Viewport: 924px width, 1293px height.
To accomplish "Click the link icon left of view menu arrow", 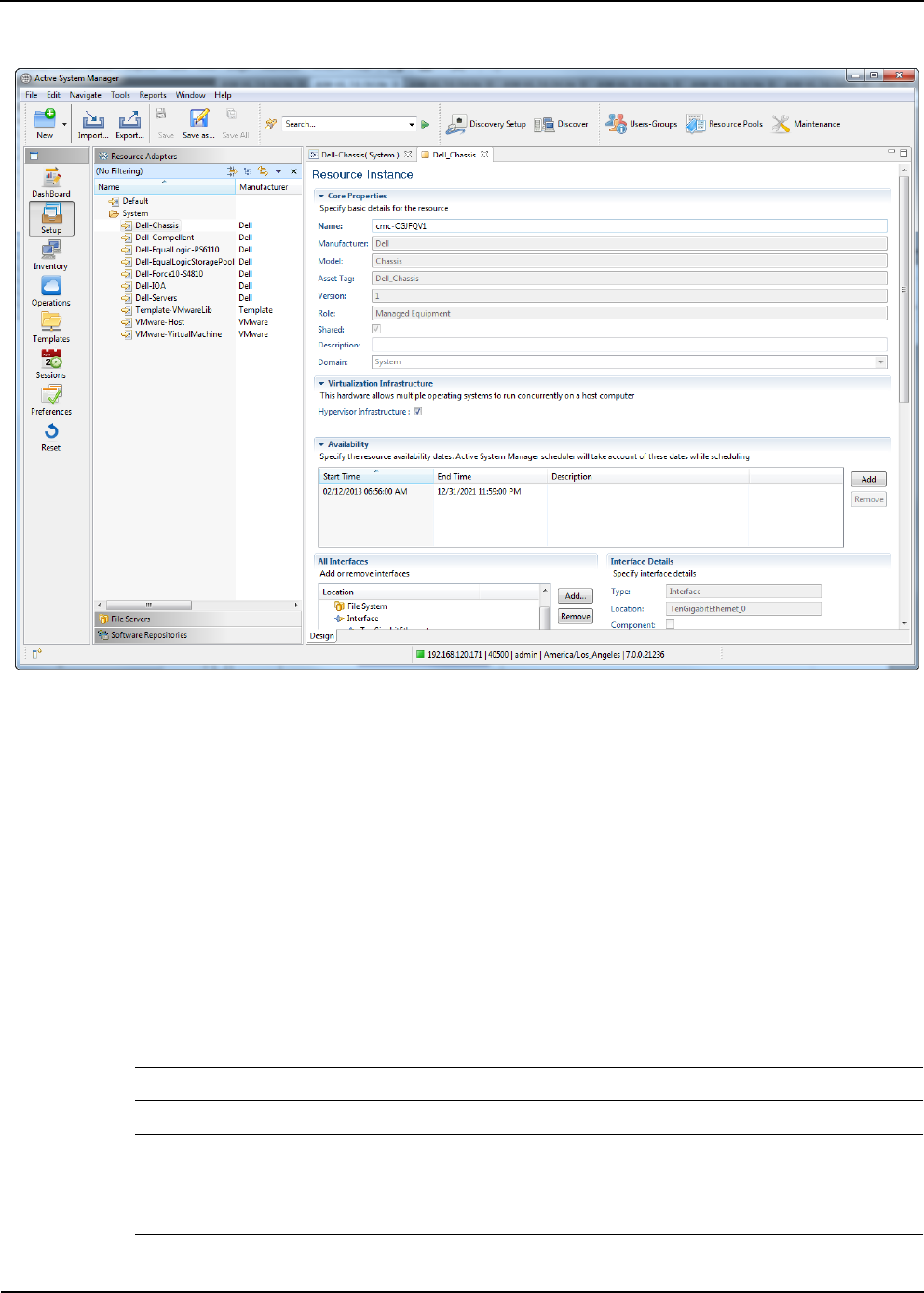I will pyautogui.click(x=263, y=171).
